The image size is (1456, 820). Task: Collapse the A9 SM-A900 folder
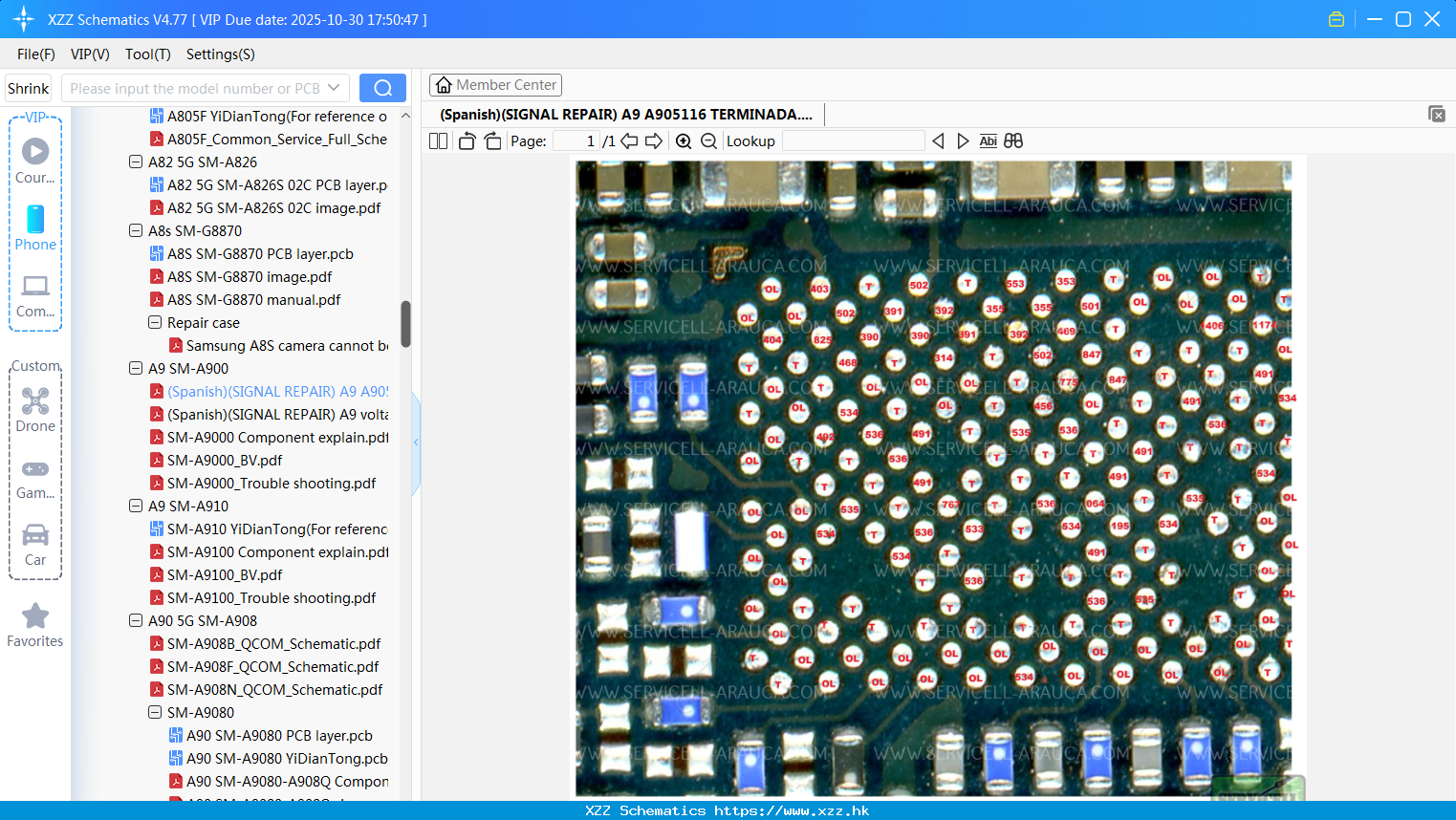point(136,369)
